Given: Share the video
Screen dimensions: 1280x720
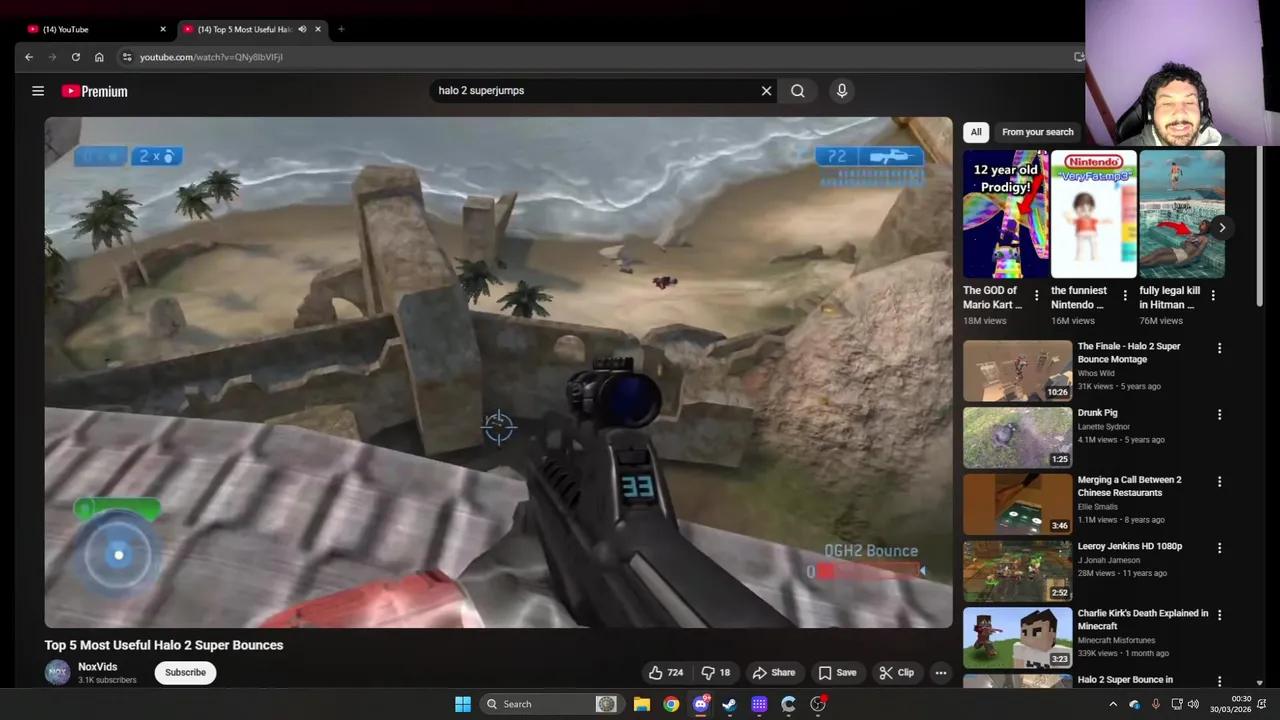Looking at the screenshot, I should point(774,673).
